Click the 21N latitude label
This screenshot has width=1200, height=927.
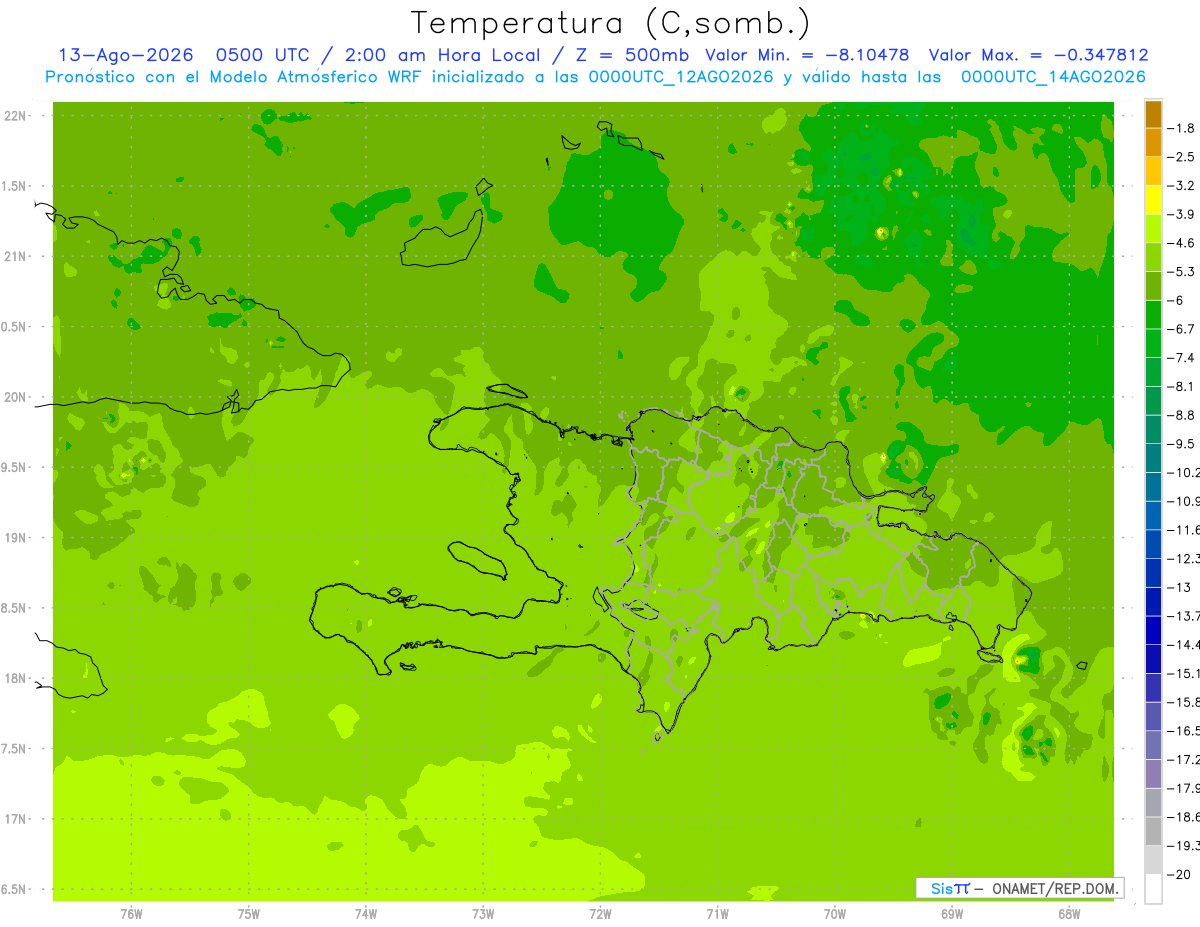(x=16, y=257)
